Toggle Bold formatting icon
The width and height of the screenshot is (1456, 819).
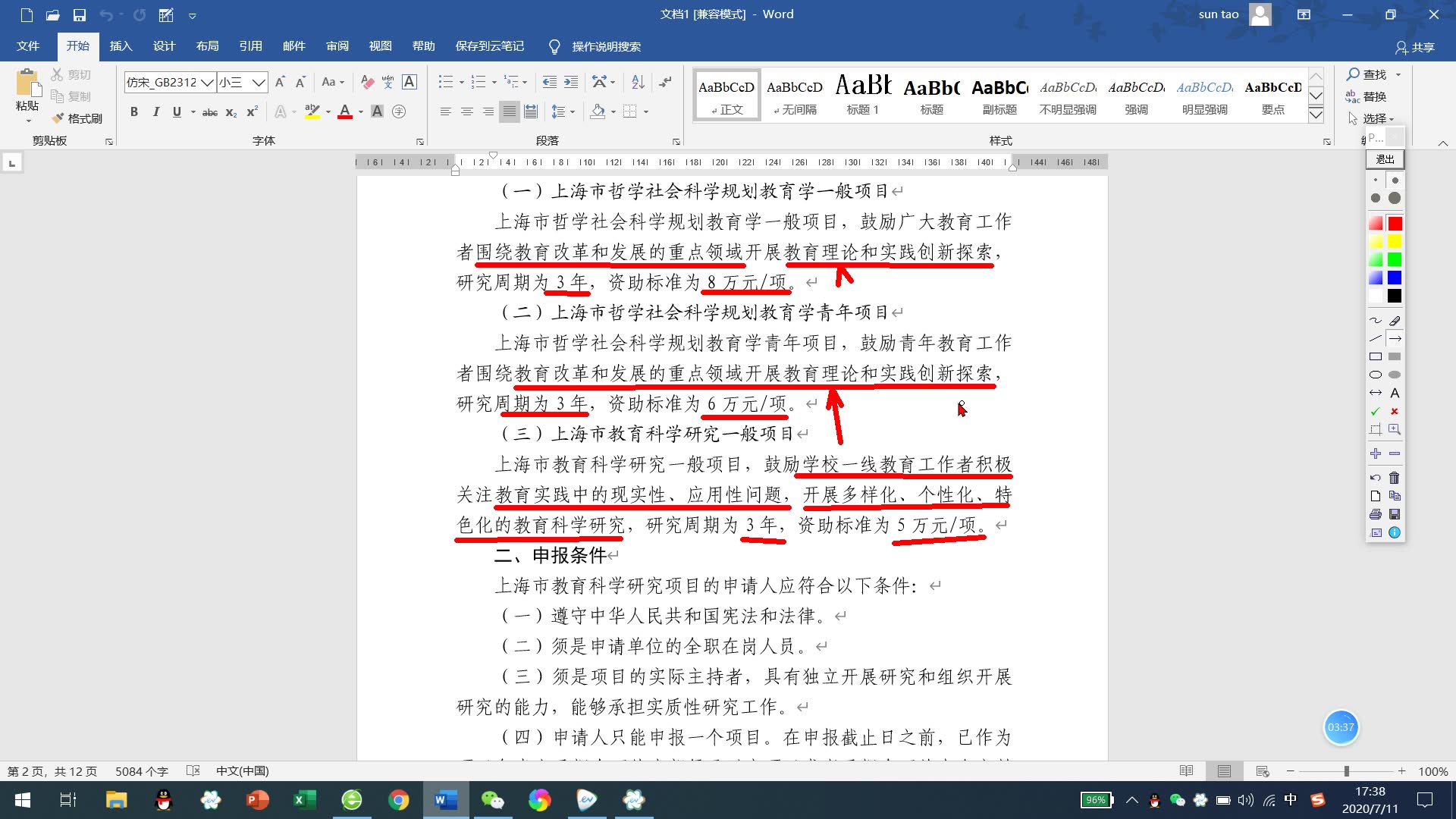tap(133, 111)
